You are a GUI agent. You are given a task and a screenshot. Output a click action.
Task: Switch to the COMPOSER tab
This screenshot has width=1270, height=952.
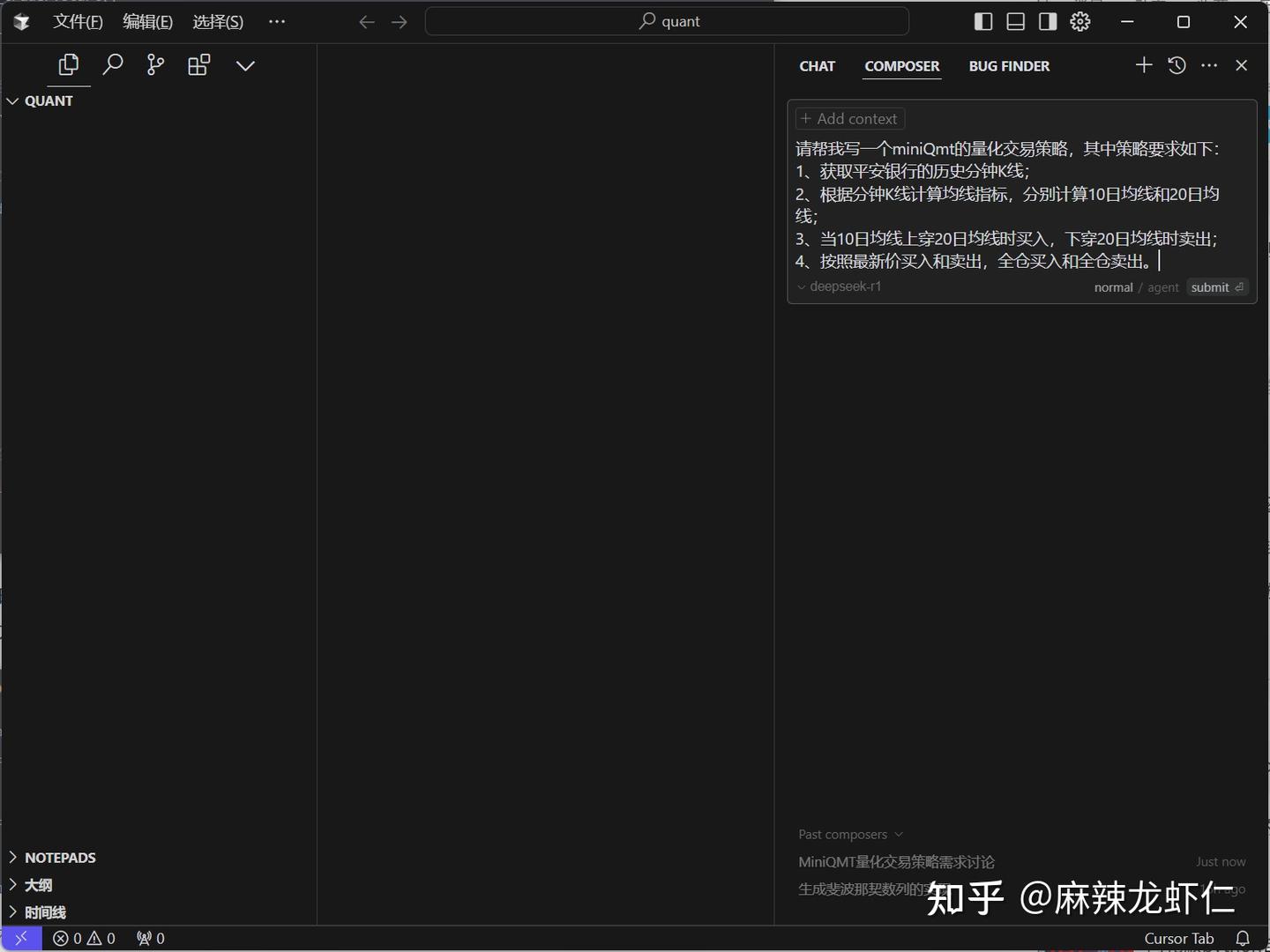click(901, 66)
